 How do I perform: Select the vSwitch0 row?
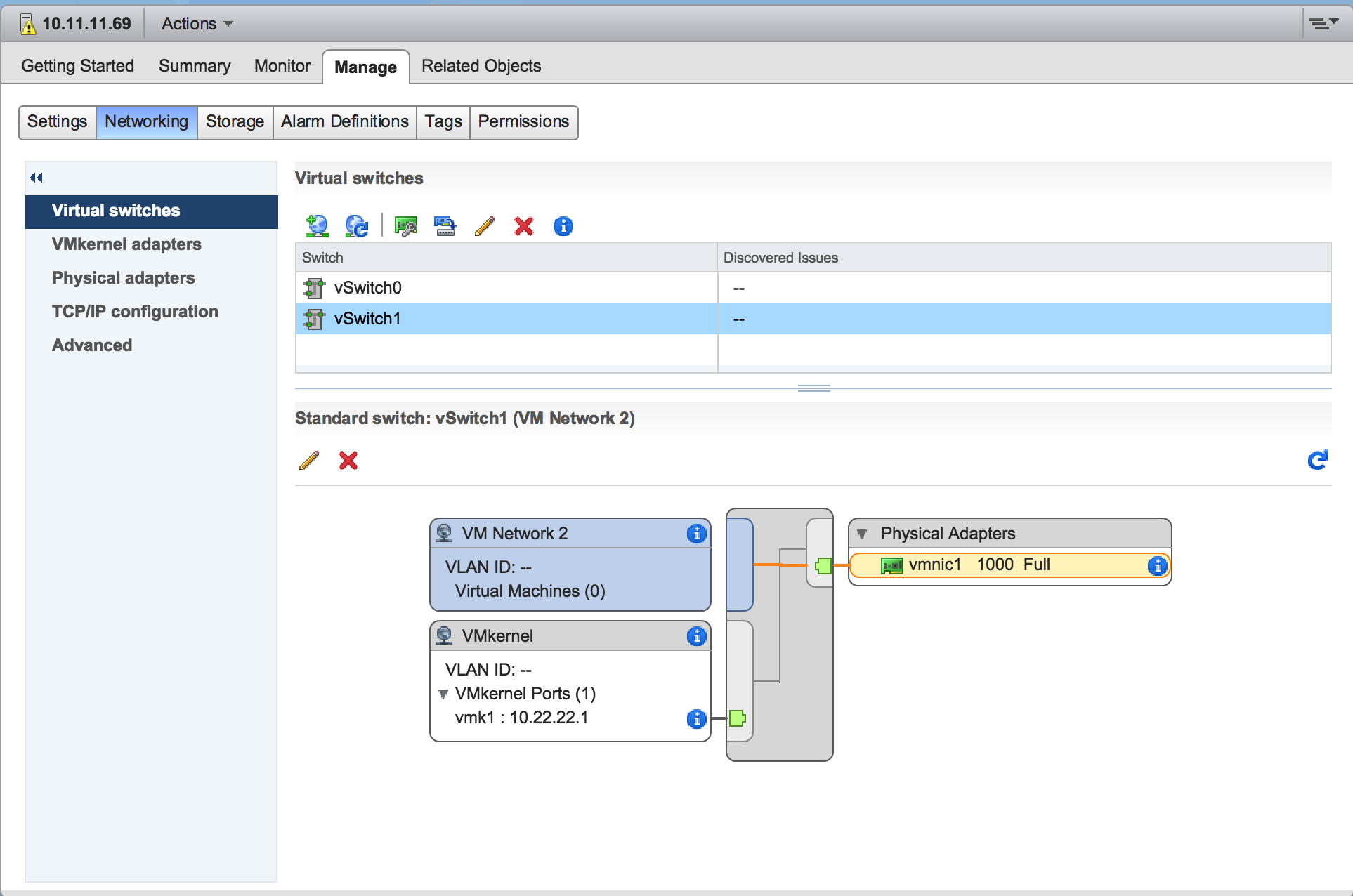(368, 288)
